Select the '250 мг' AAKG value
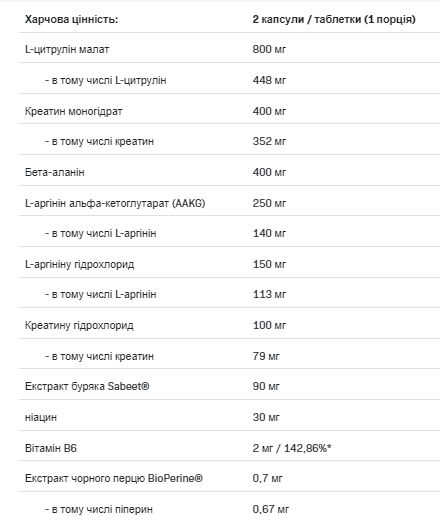 coord(269,203)
